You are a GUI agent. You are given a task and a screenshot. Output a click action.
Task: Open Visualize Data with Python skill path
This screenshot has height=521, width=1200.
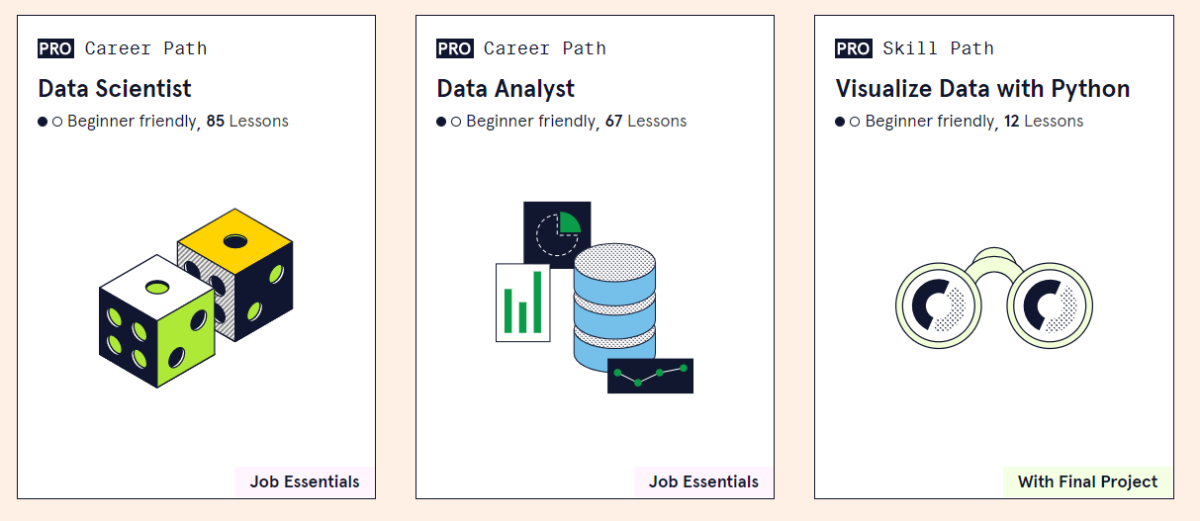982,89
